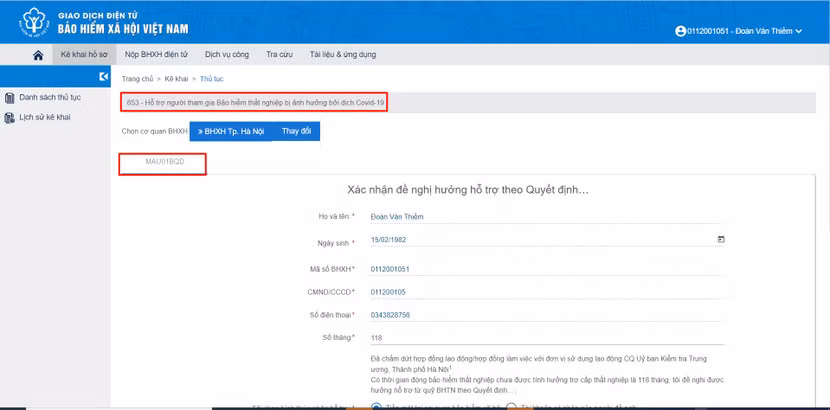Open the Tài liệu & ứng dụng menu
This screenshot has height=410, width=830.
342,55
